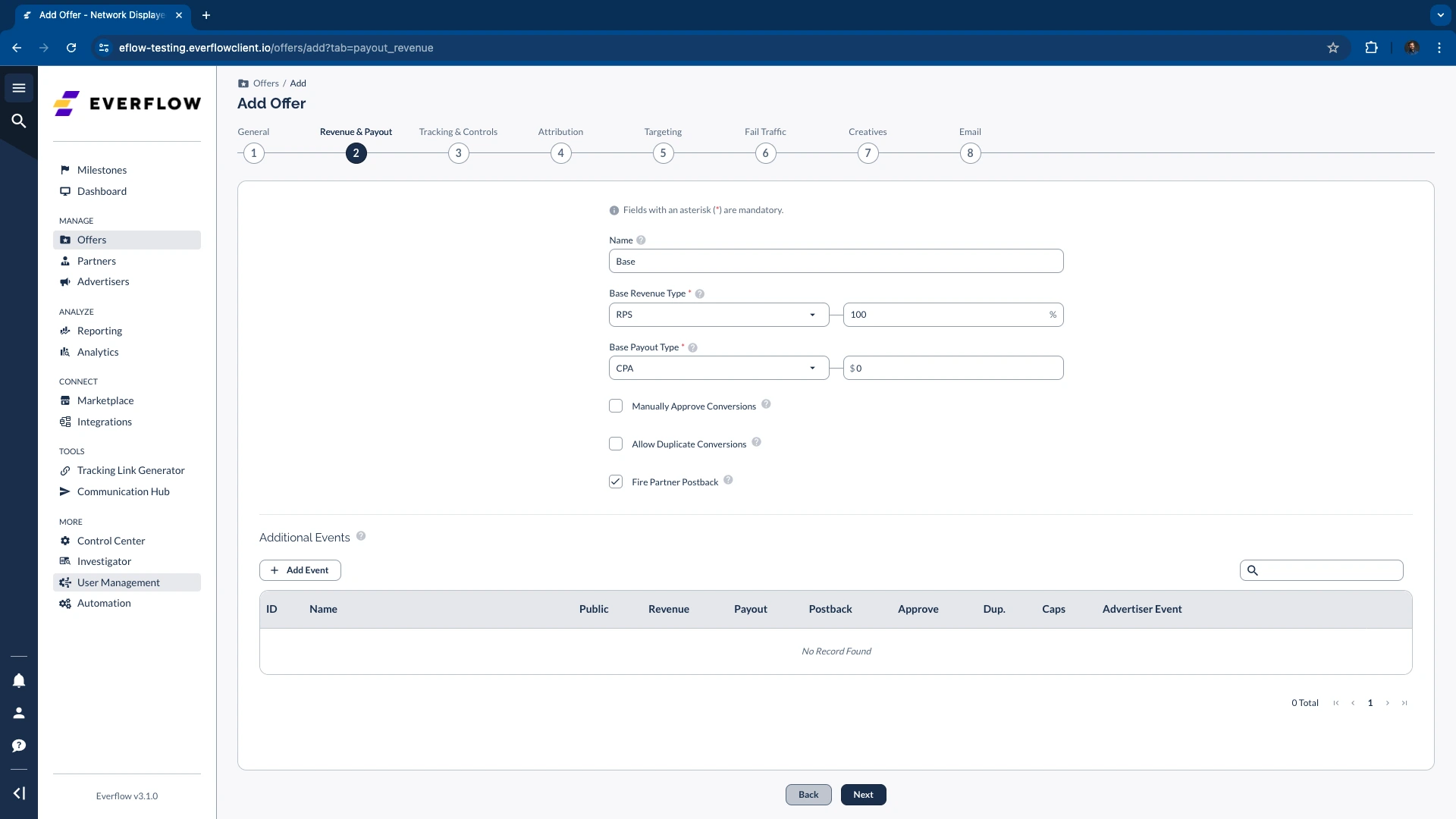
Task: Click the notifications bell icon
Action: 19,680
